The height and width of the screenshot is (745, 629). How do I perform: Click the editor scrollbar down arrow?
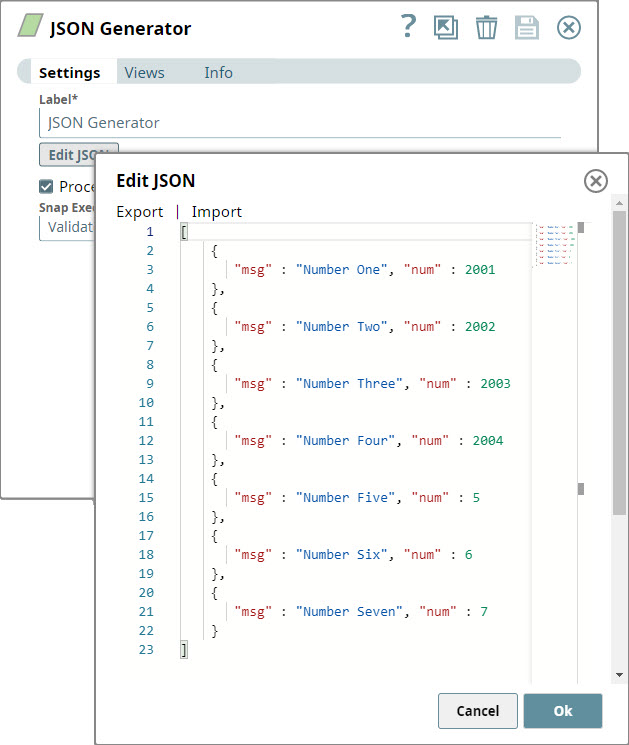tap(620, 675)
